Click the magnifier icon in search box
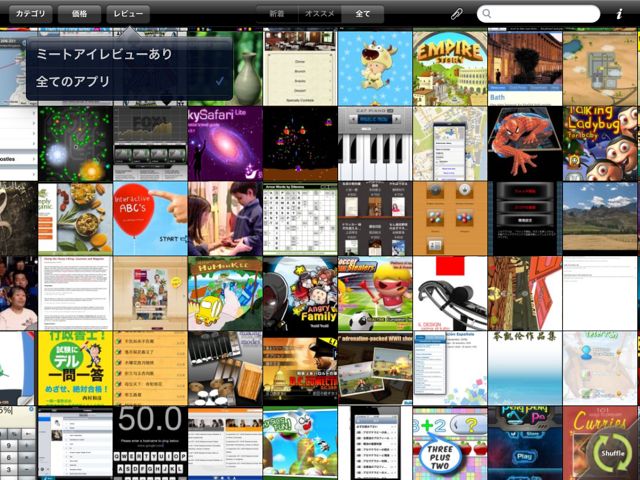This screenshot has width=640, height=480. coord(487,13)
